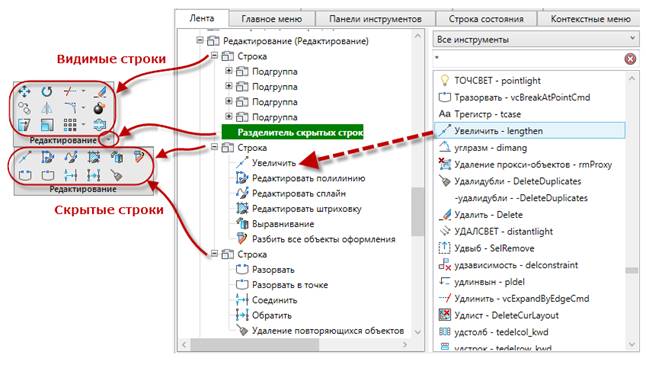
Task: Click the cyan Offset icon beside Array
Action: [x=99, y=124]
